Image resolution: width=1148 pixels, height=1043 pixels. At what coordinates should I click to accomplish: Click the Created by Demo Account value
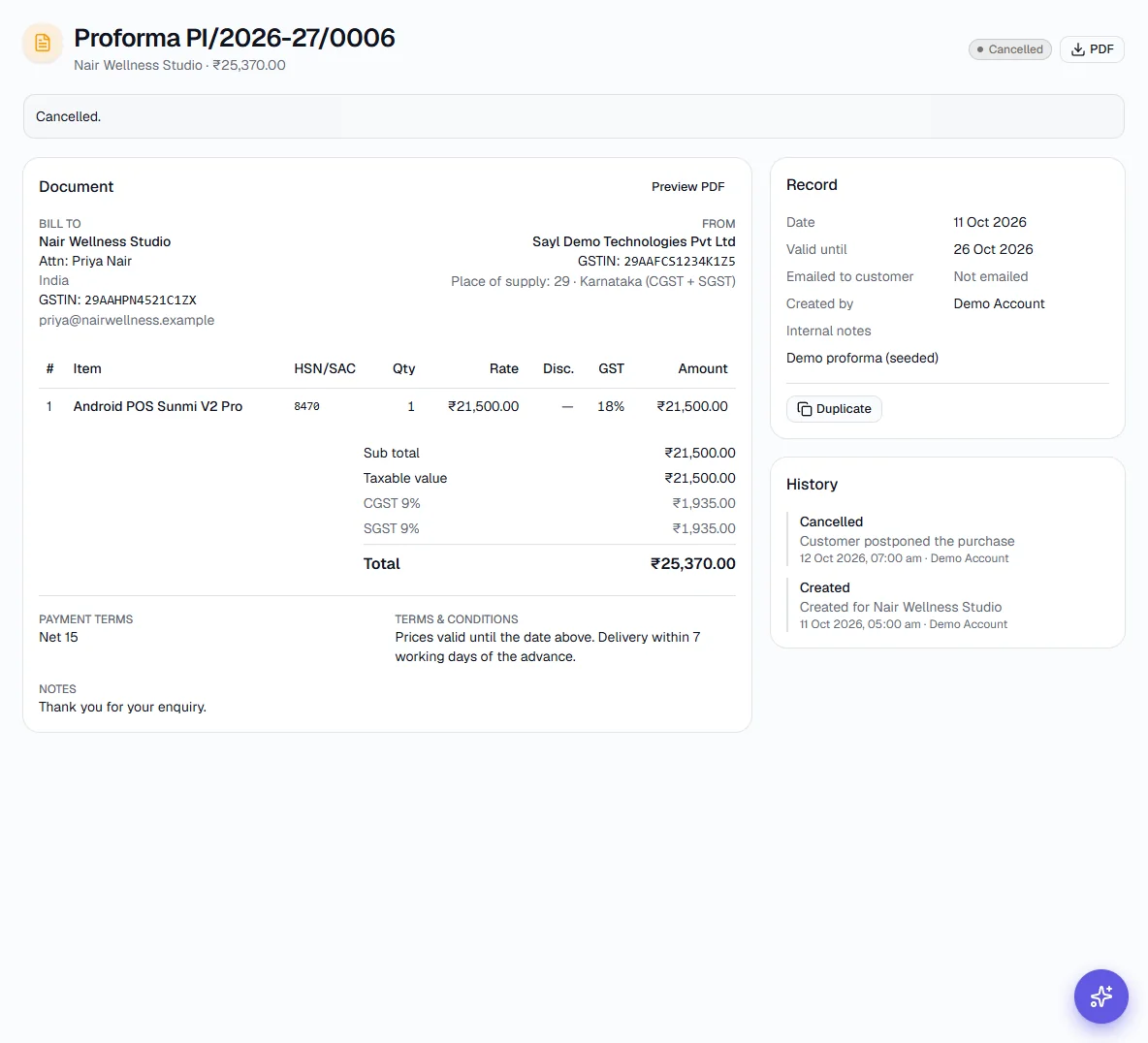999,303
